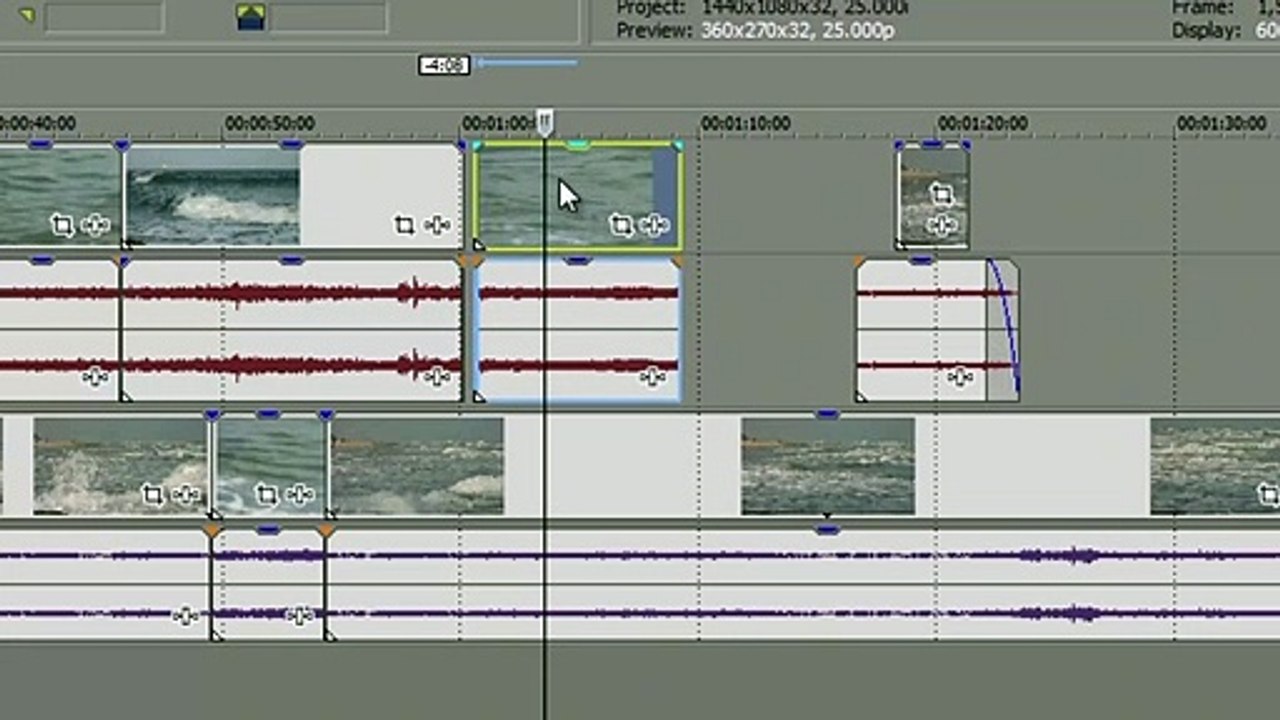Click the 00:00:40:00 ruler mark
1280x720 pixels.
click(37, 123)
